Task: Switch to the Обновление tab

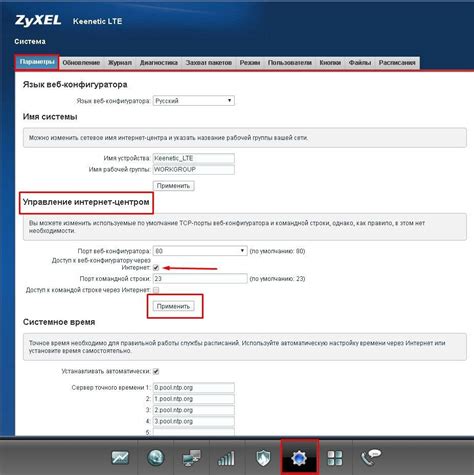Action: 81,63
